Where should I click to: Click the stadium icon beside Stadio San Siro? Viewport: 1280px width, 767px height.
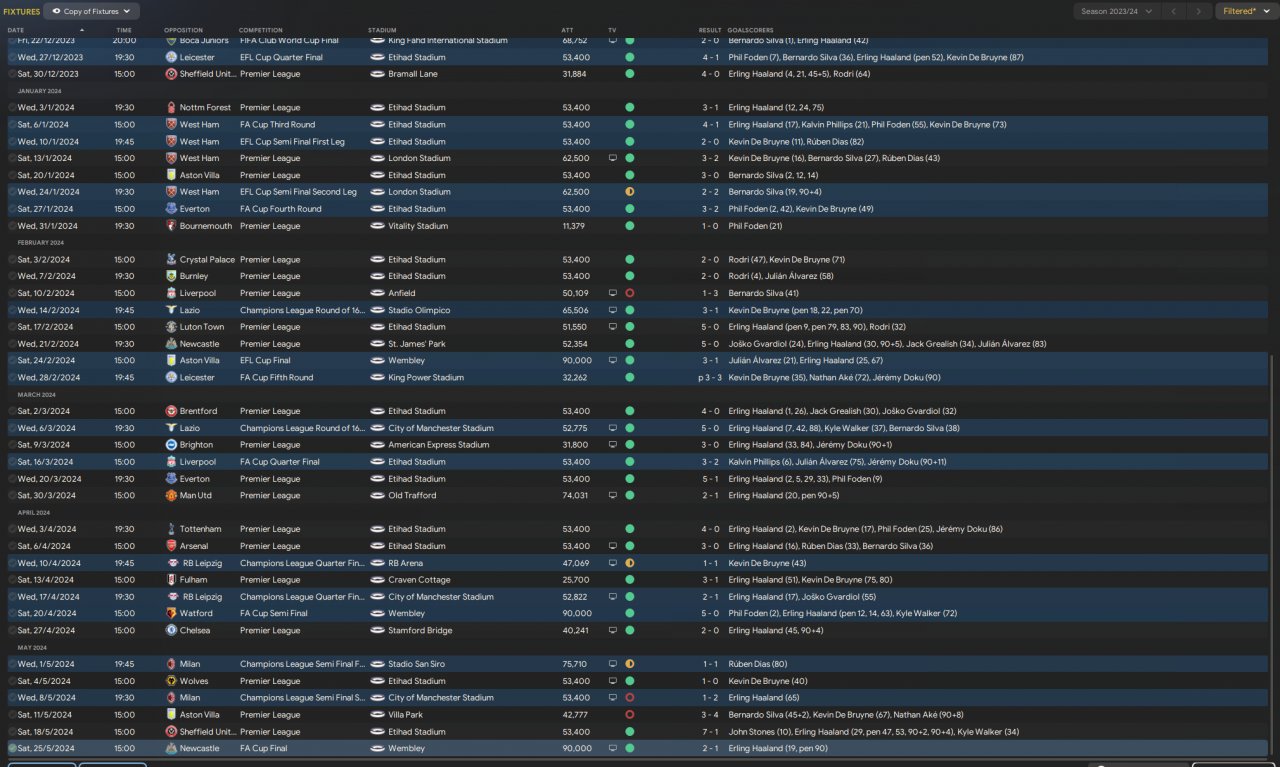tap(377, 664)
